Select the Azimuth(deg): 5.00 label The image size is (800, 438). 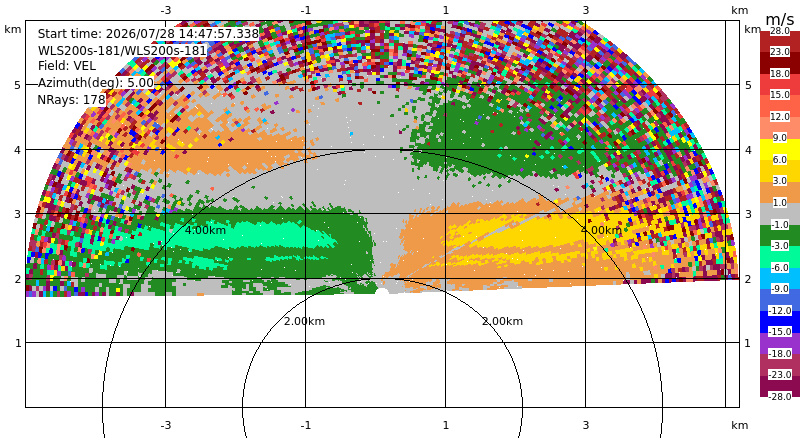click(x=96, y=83)
